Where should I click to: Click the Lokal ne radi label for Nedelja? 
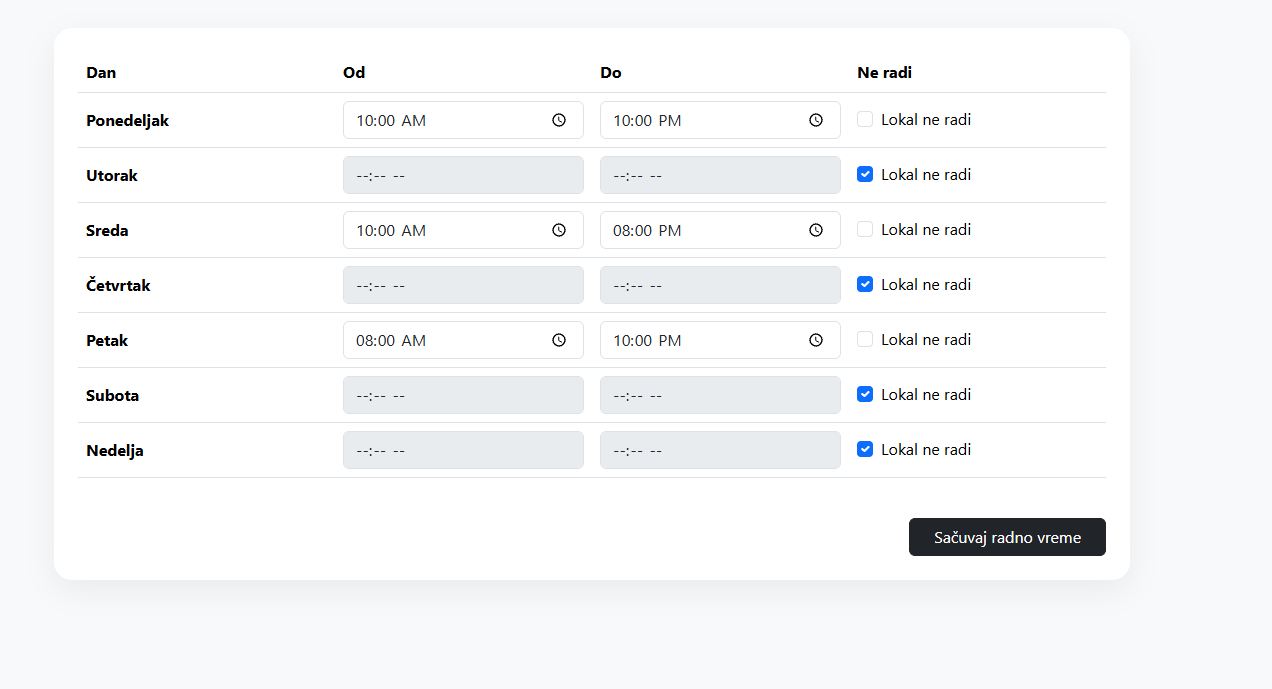pos(926,449)
